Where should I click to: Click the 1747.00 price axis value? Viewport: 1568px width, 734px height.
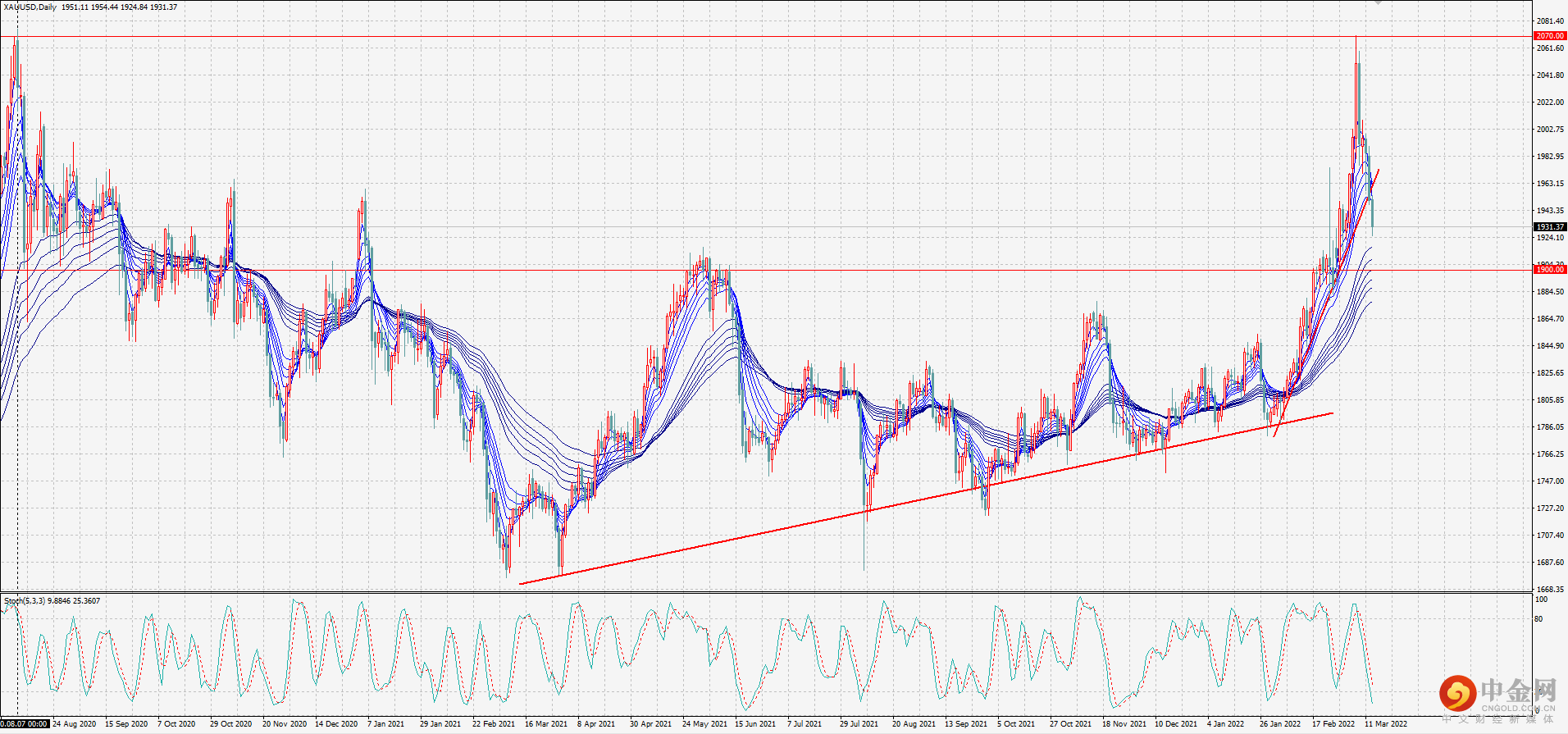pos(1550,481)
